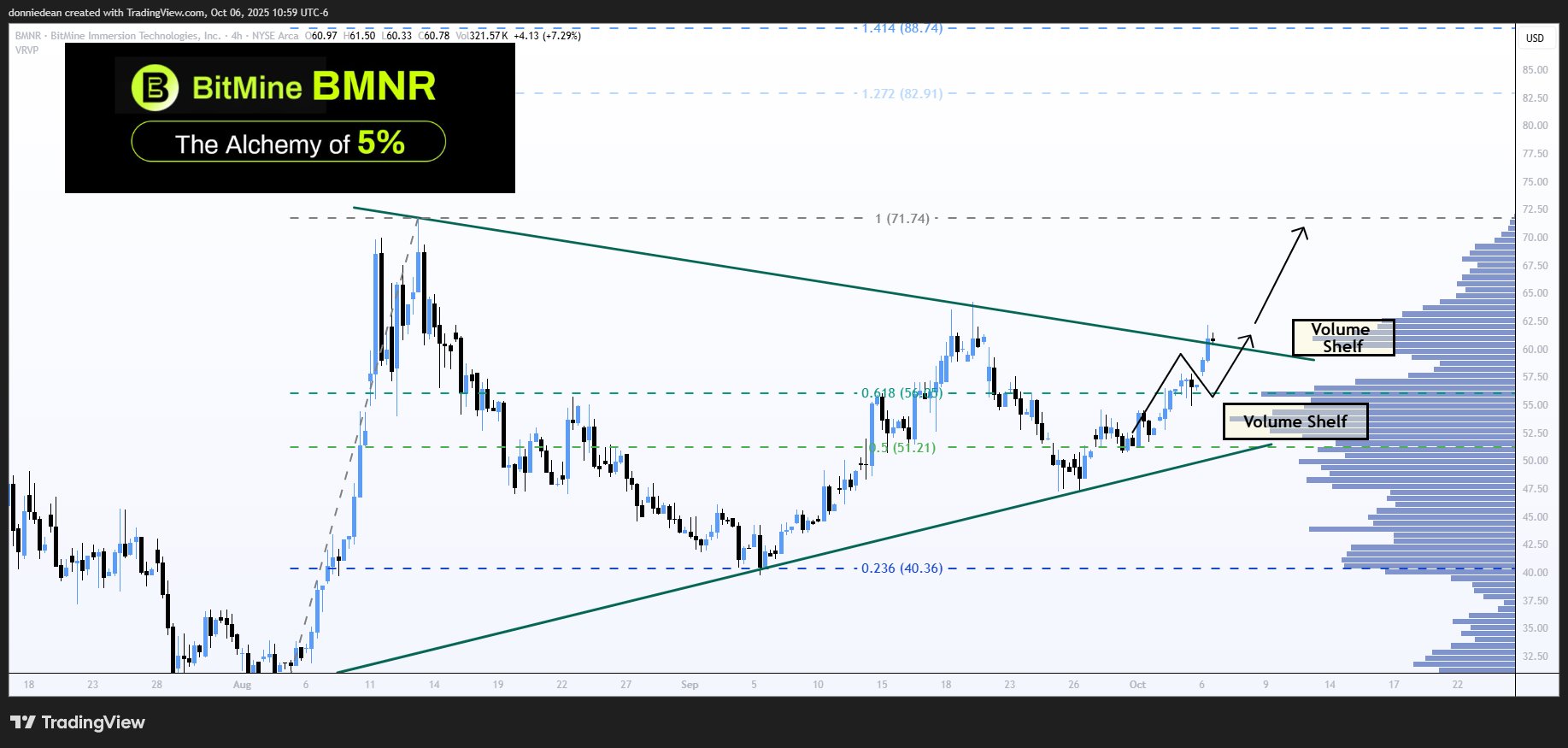Select the 0.5 (51.21) Fibonacci label
The height and width of the screenshot is (748, 1568).
point(901,447)
